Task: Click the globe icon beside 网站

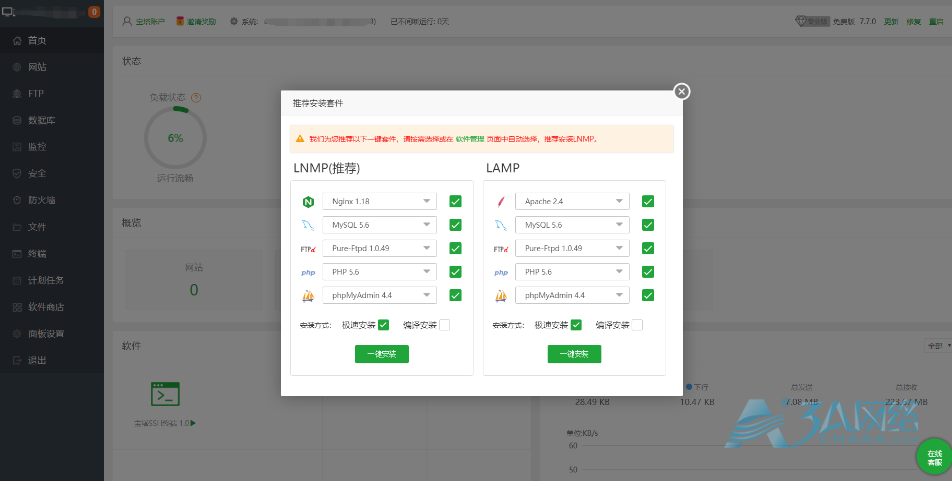Action: (17, 67)
